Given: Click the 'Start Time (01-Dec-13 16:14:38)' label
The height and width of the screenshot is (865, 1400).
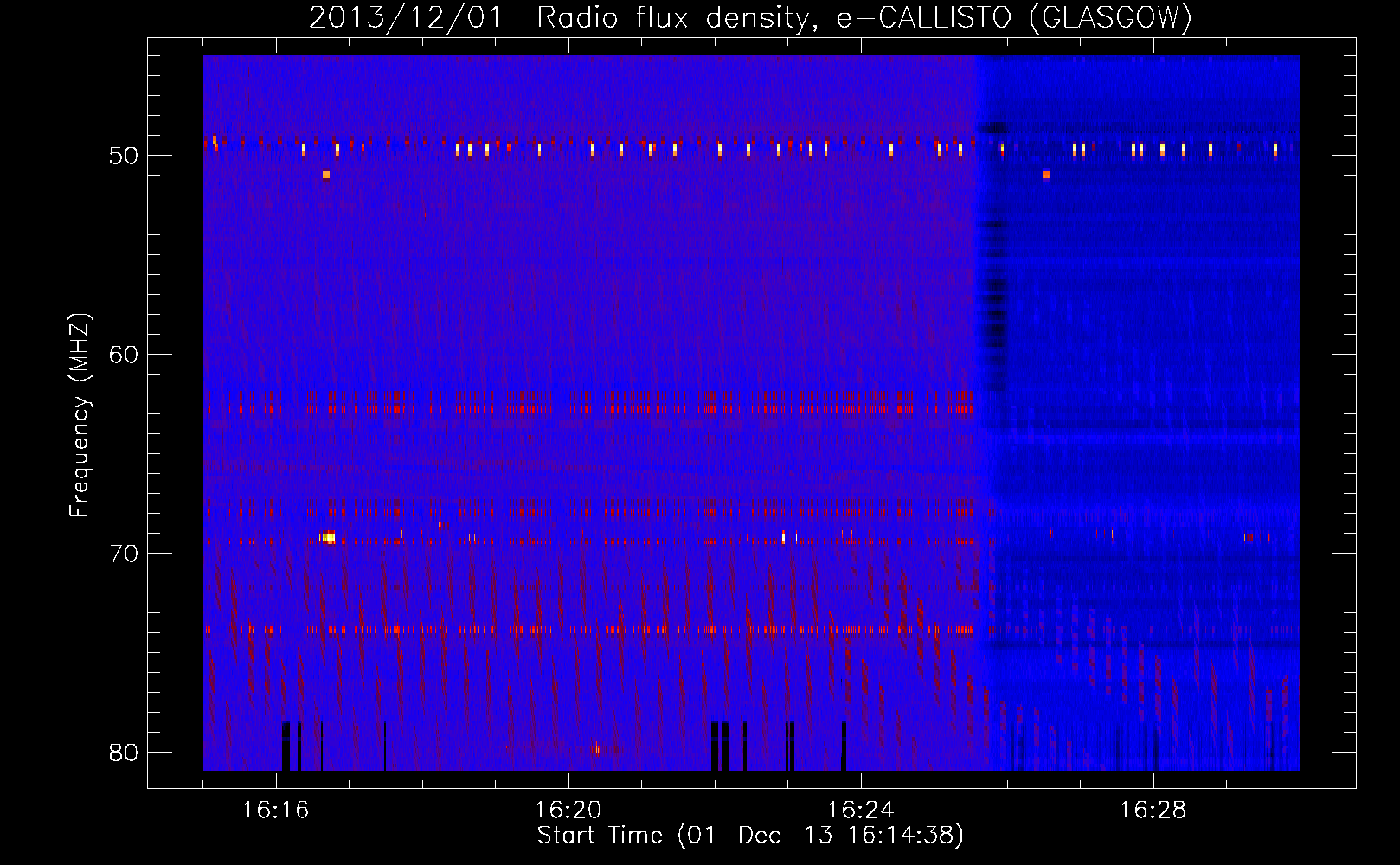Looking at the screenshot, I should click(x=750, y=836).
